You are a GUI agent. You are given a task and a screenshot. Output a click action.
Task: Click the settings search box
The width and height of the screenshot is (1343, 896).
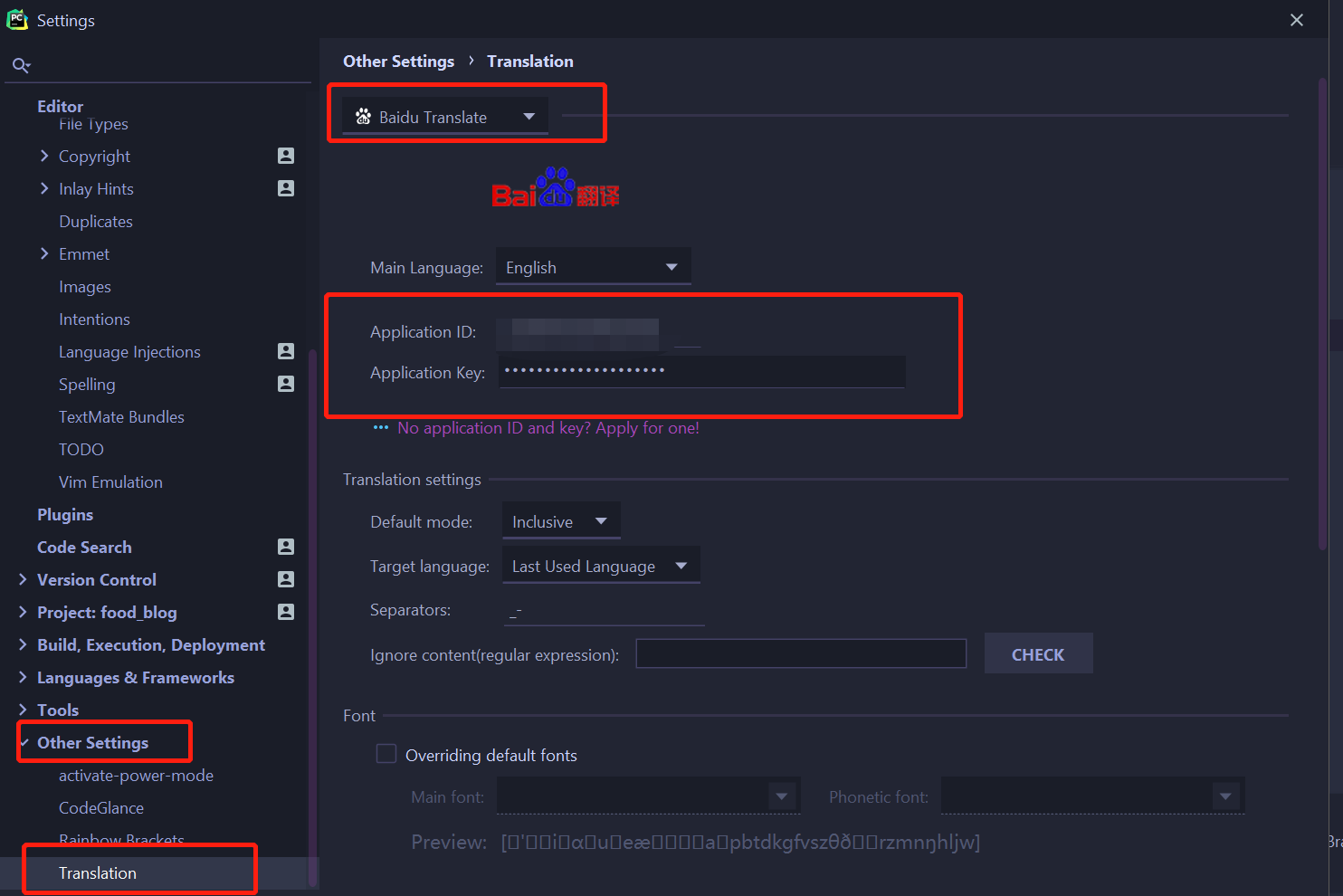pos(158,65)
